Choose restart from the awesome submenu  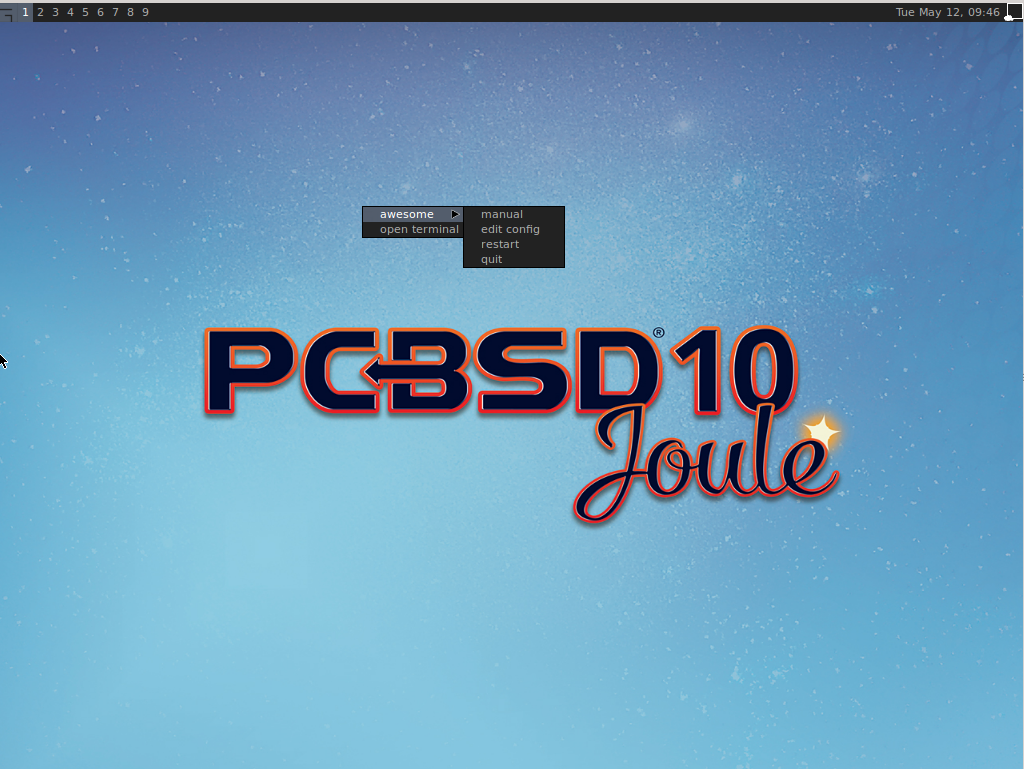(x=514, y=244)
